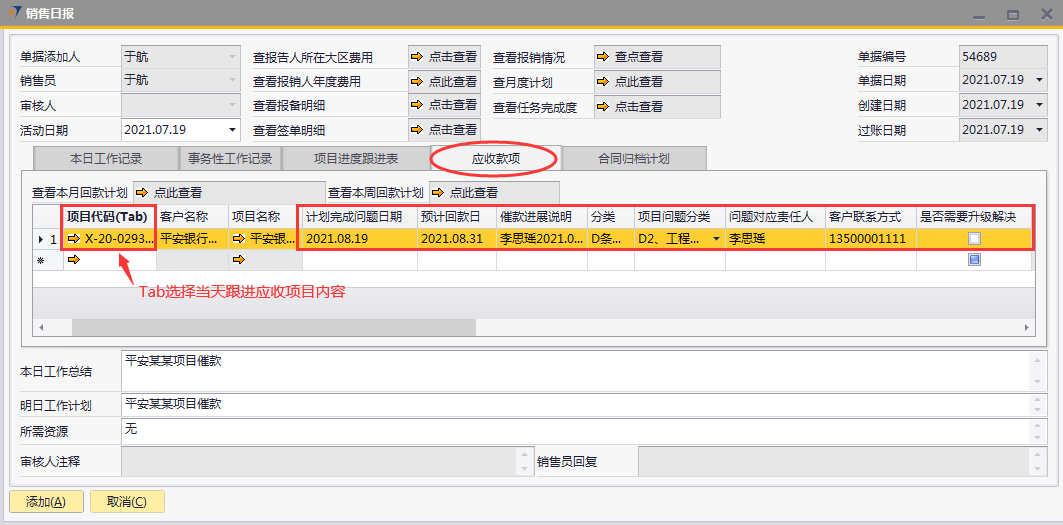
Task: Click arrow icon beside 查看报告人所在大区费用
Action: [x=417, y=57]
